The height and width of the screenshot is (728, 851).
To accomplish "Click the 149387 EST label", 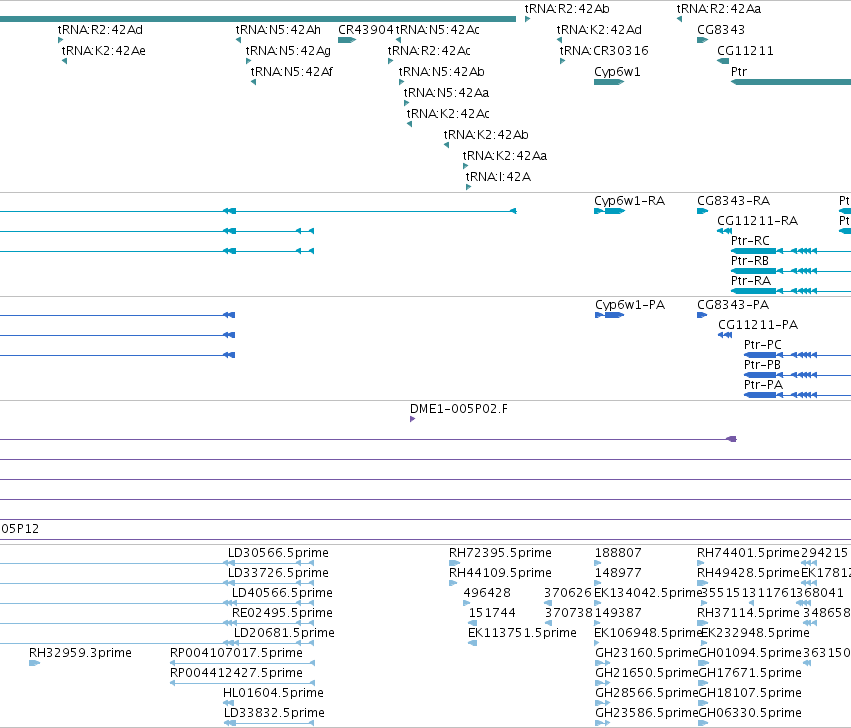I will pos(618,613).
